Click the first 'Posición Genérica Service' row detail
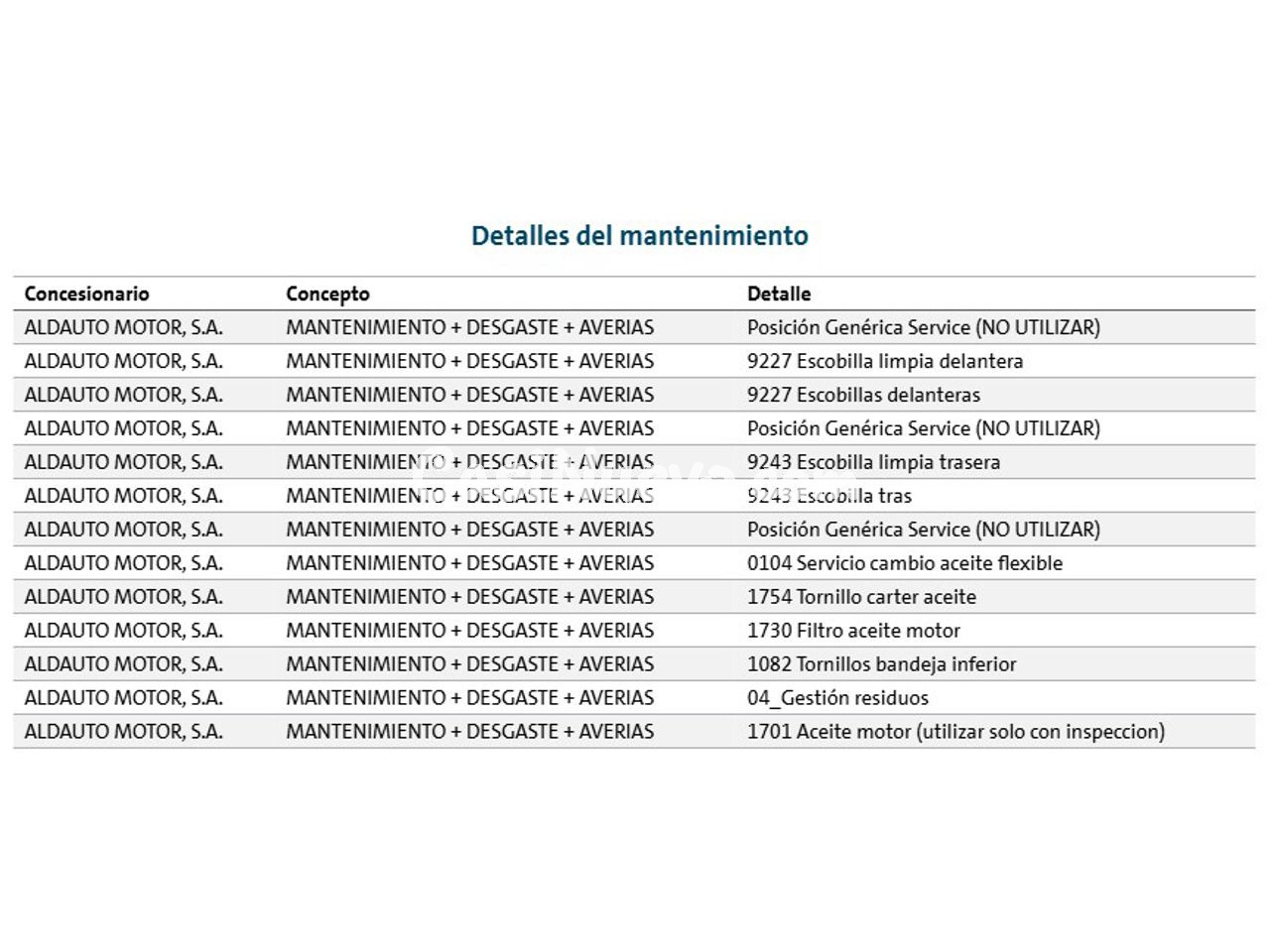The width and height of the screenshot is (1270, 952). click(923, 327)
